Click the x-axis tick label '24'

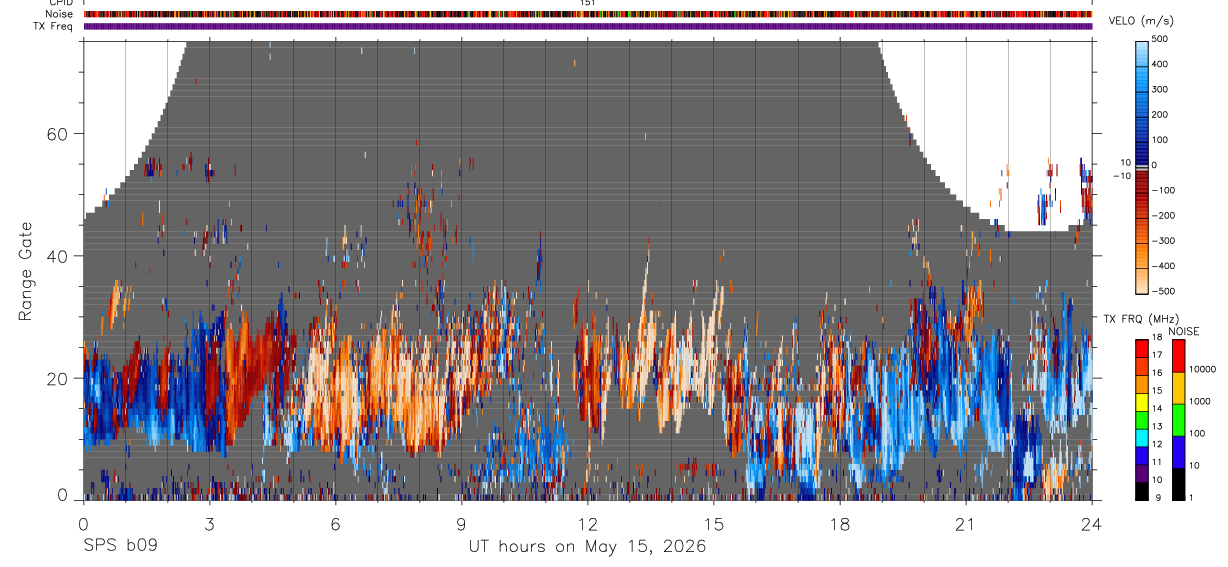pos(1091,524)
